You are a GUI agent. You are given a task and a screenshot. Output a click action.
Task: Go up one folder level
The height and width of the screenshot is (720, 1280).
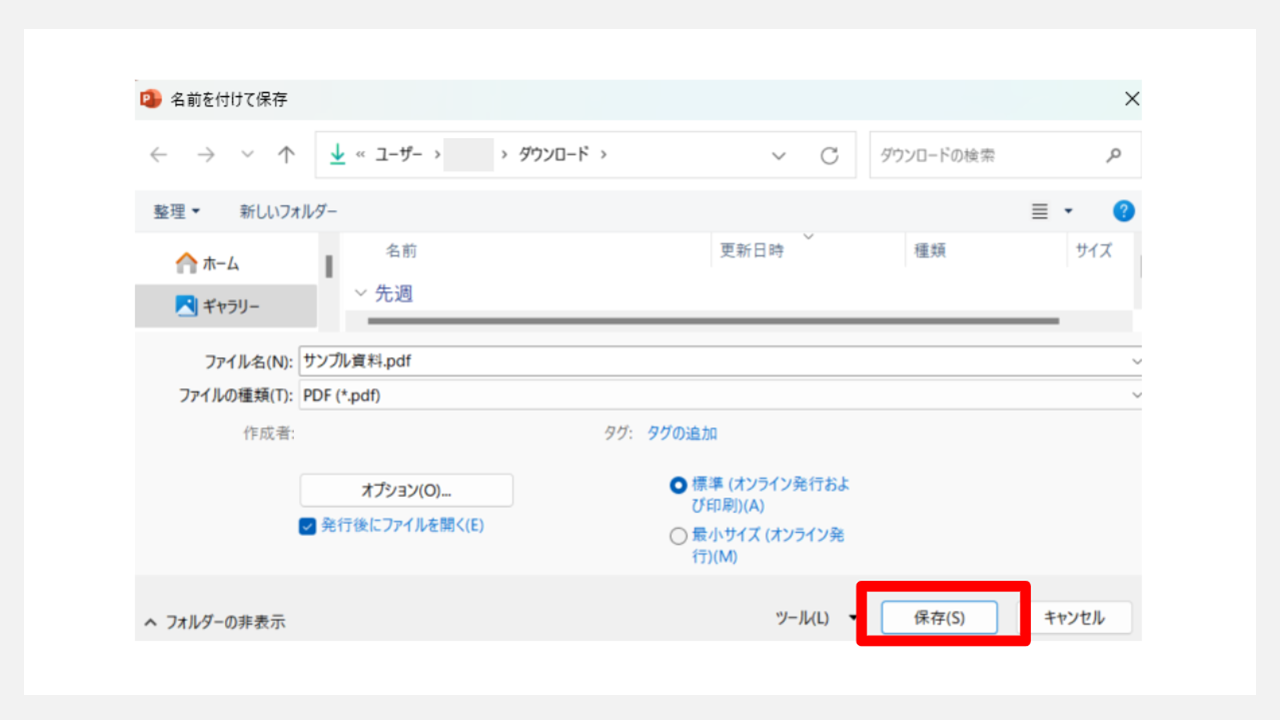287,155
